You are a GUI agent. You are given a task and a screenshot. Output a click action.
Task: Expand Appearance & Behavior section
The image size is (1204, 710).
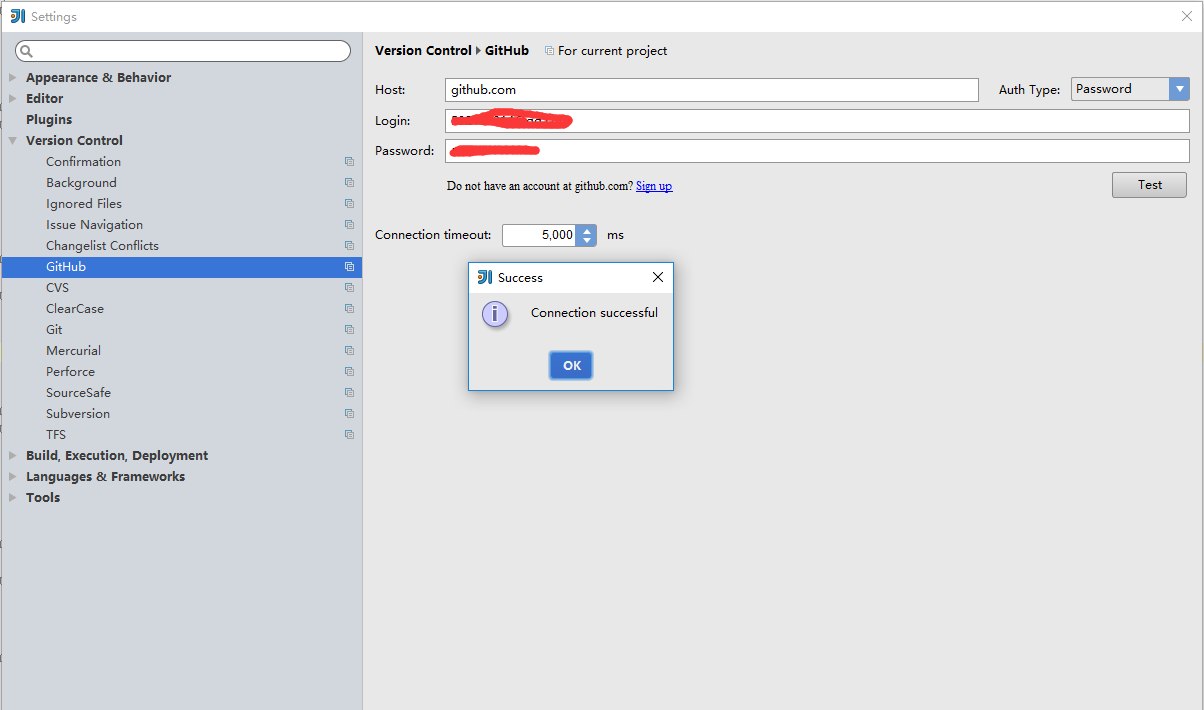tap(13, 77)
